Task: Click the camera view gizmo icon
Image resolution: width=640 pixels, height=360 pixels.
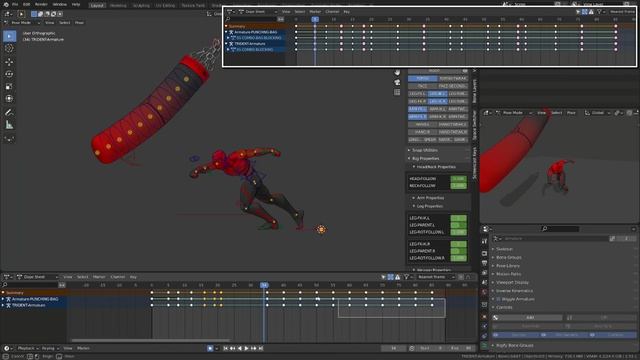Action: (x=397, y=82)
